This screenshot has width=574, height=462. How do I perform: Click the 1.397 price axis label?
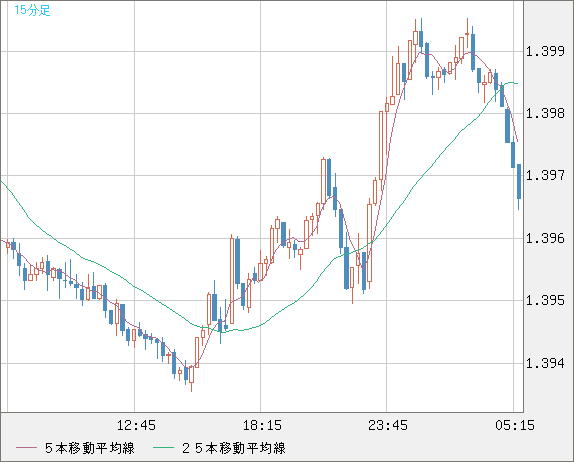545,175
